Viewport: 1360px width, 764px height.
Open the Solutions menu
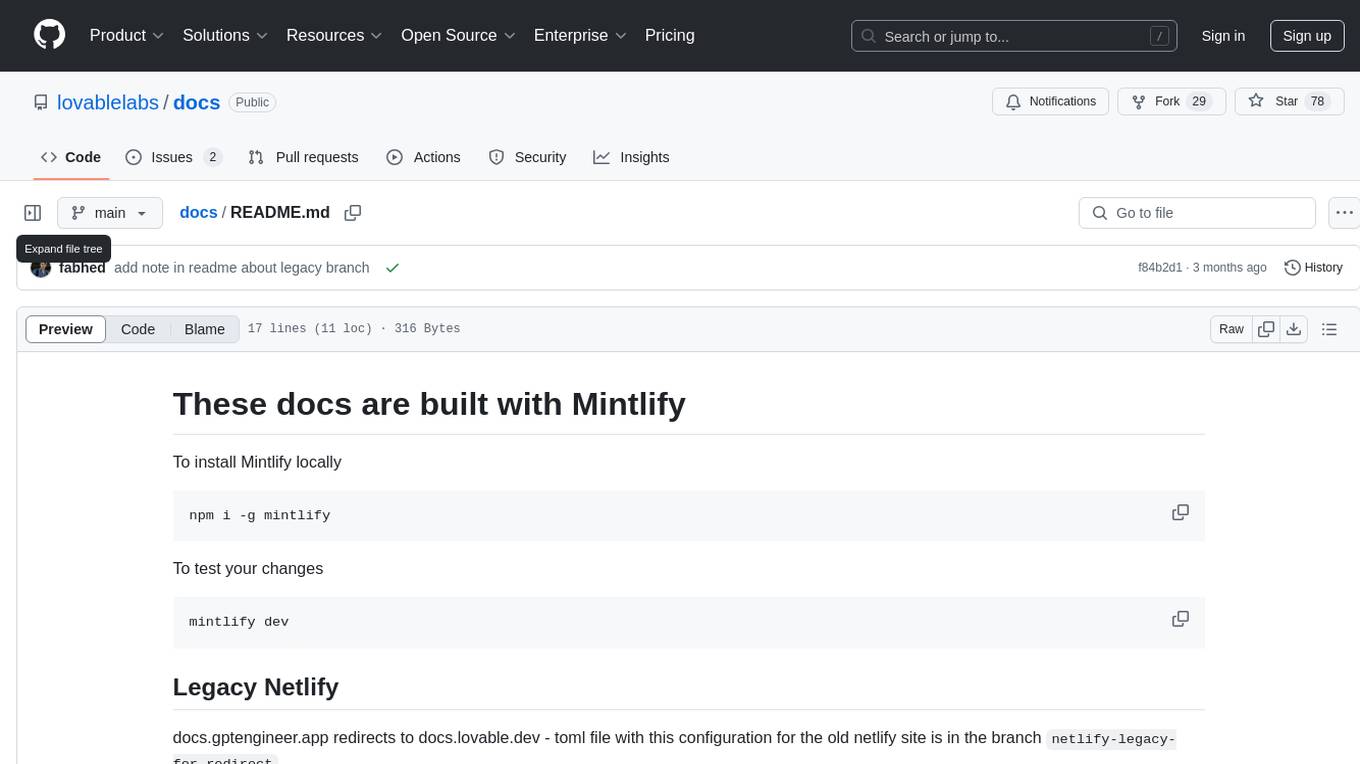(x=225, y=35)
